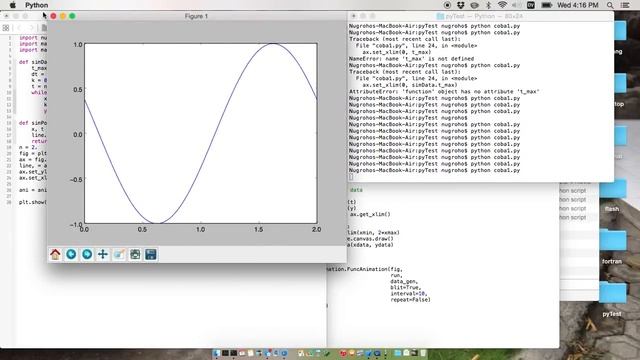Image resolution: width=640 pixels, height=360 pixels.
Task: Click the 1.5 x-axis tick label
Action: click(x=258, y=229)
